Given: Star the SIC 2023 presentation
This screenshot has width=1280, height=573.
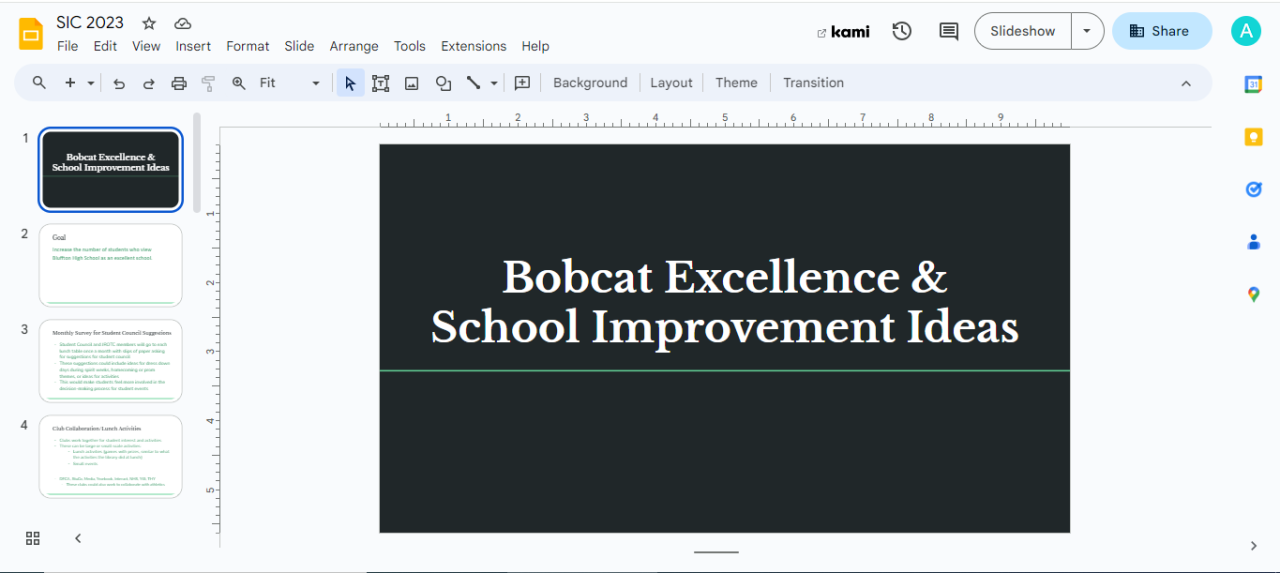Looking at the screenshot, I should click(149, 23).
